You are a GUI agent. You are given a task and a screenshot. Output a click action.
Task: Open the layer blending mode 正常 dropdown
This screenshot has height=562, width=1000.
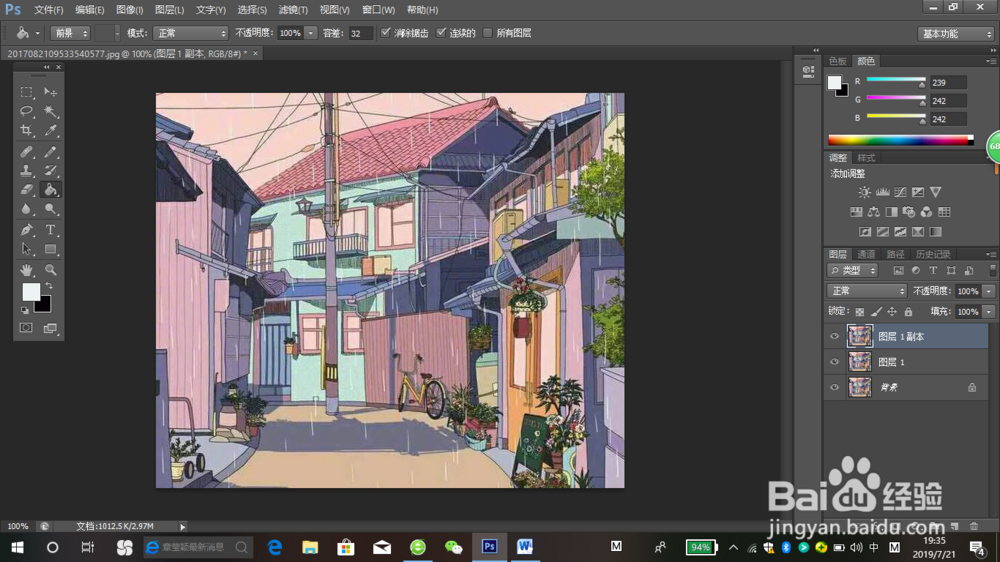coord(867,291)
